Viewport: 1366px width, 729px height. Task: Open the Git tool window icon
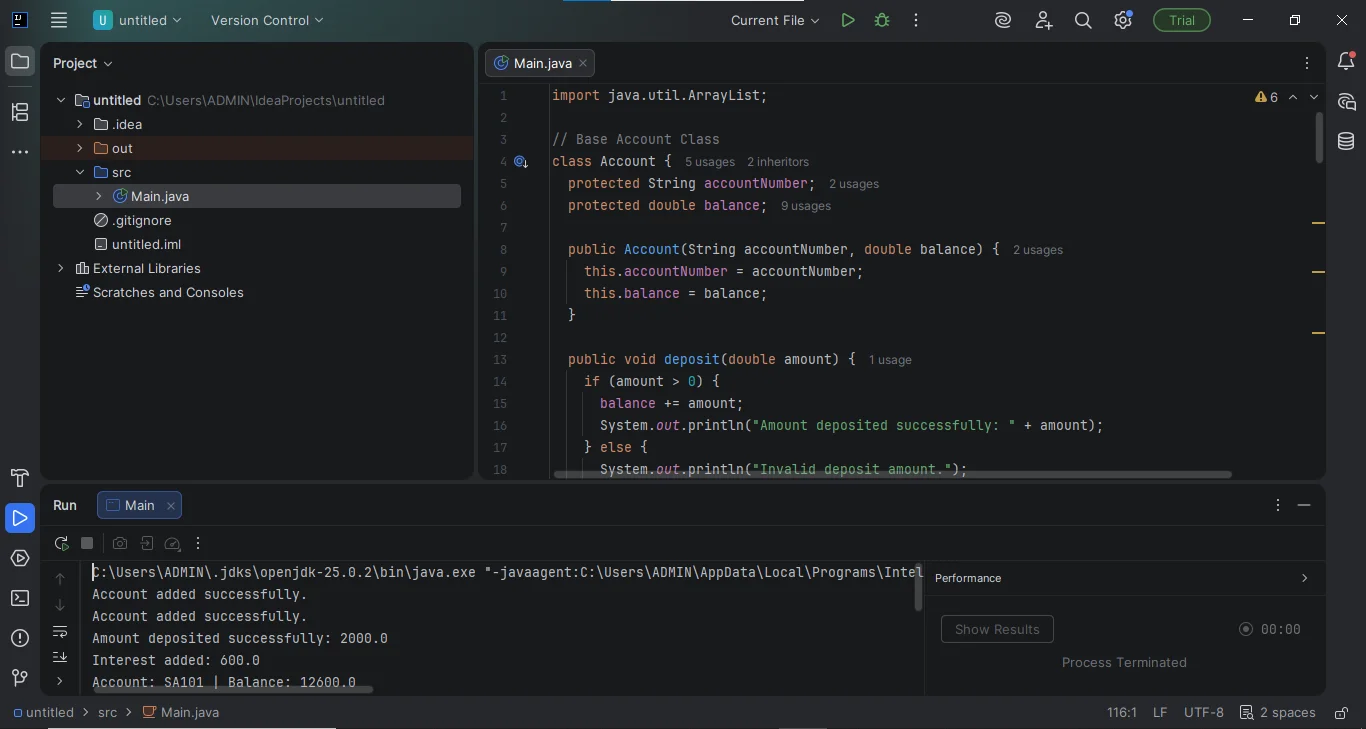click(x=20, y=678)
